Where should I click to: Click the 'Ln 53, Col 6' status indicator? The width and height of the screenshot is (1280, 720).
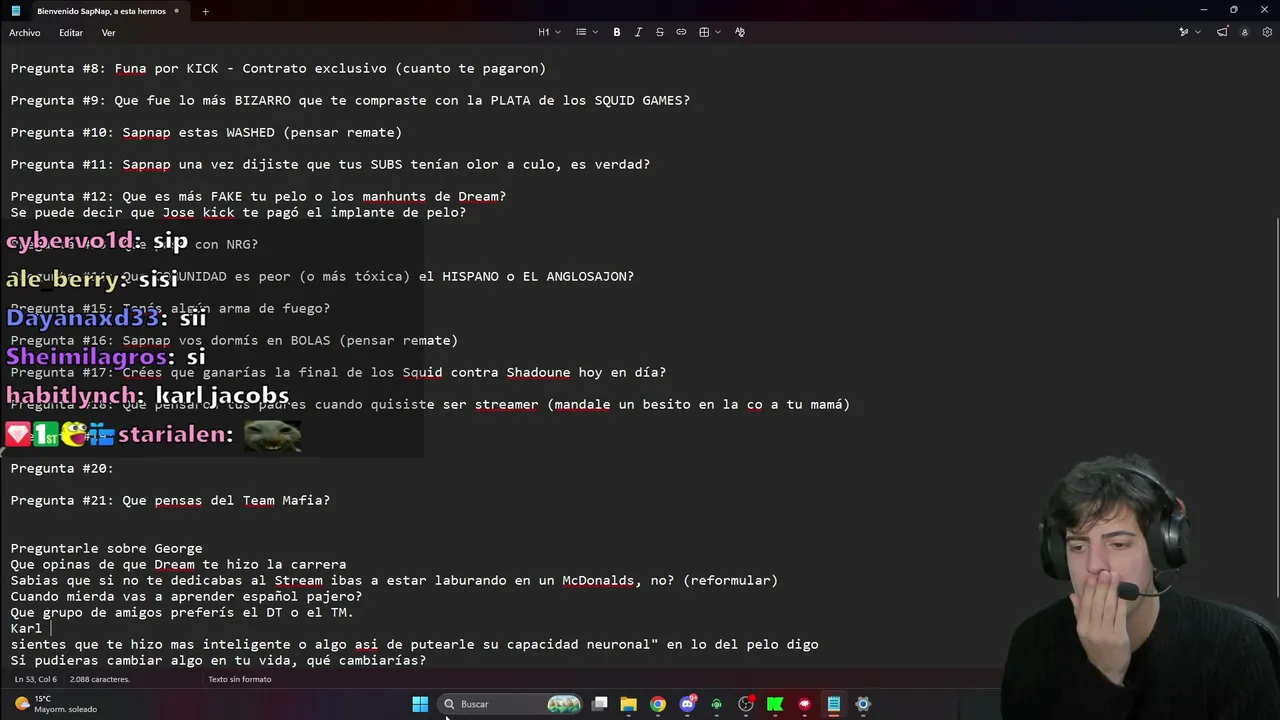click(x=36, y=679)
